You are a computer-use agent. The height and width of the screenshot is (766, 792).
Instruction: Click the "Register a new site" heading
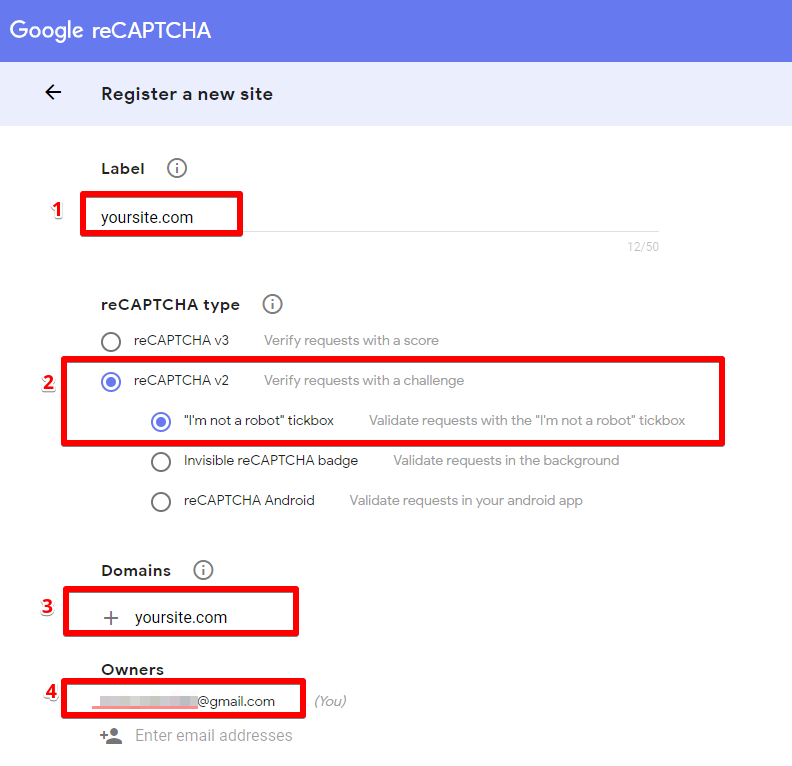[187, 94]
